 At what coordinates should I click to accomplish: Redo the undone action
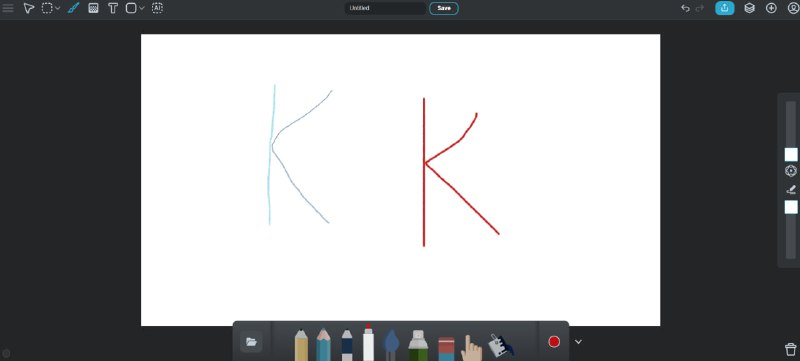pos(700,8)
